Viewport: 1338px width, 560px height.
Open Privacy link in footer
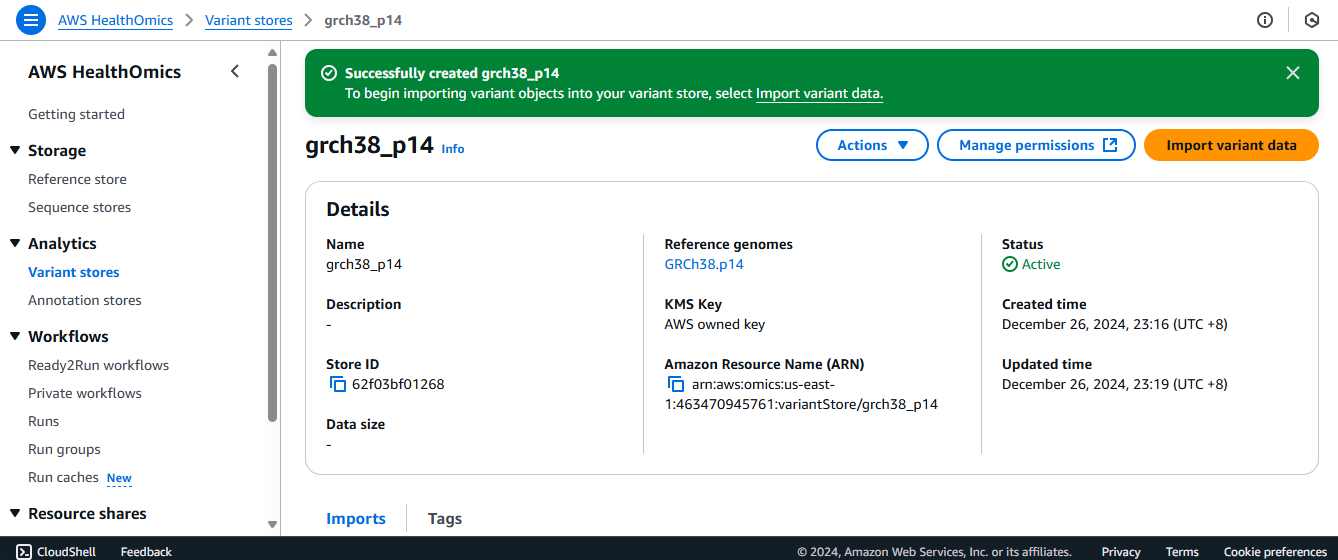click(1121, 551)
